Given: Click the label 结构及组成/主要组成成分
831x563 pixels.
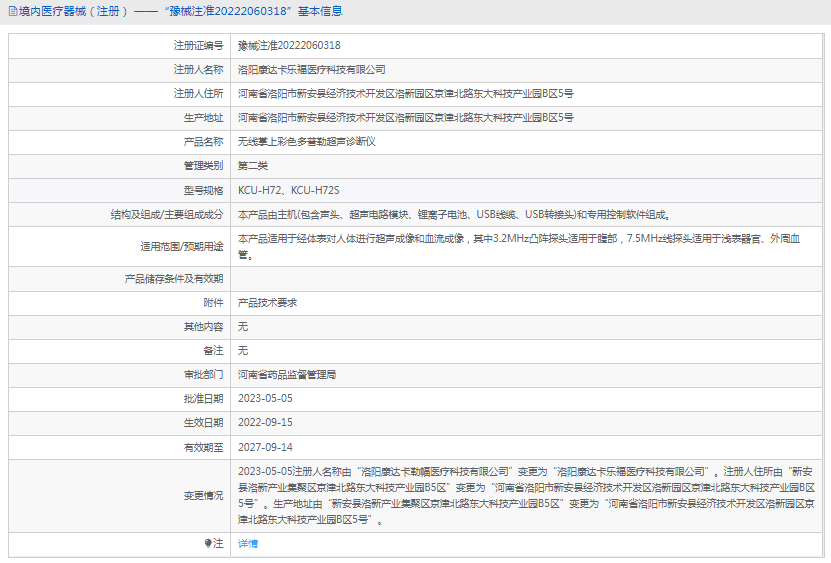Looking at the screenshot, I should (x=167, y=215).
